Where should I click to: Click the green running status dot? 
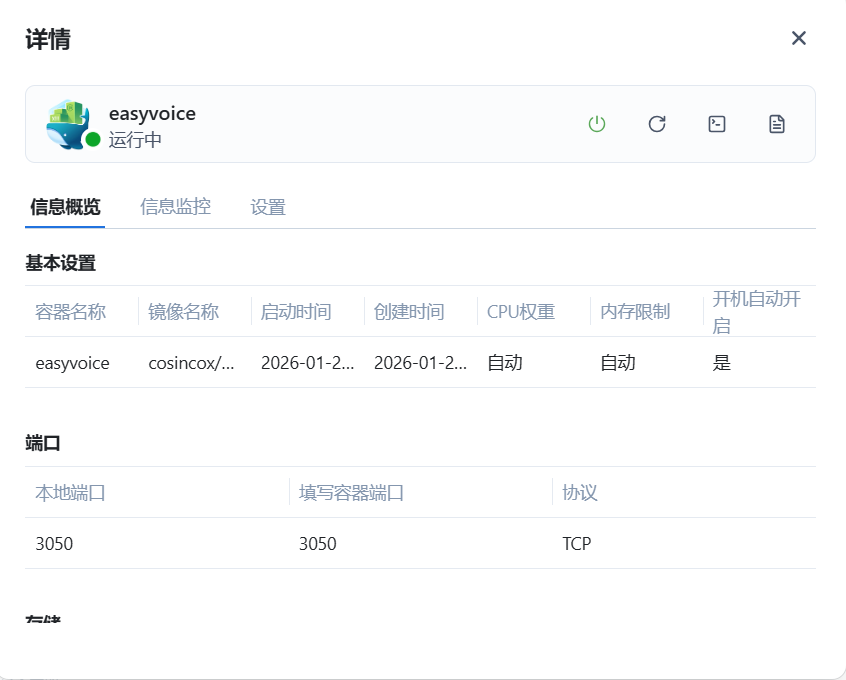93,140
